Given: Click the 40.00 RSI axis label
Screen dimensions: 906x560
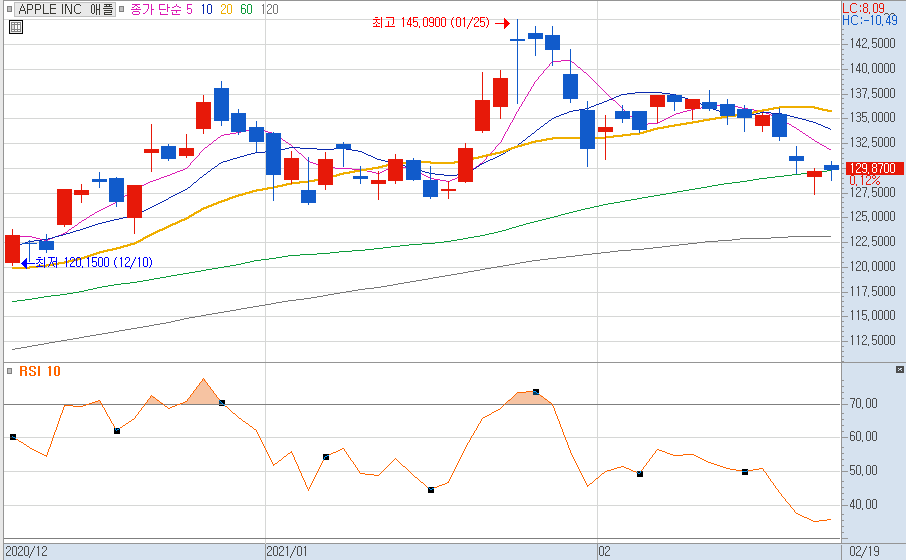Looking at the screenshot, I should 864,505.
